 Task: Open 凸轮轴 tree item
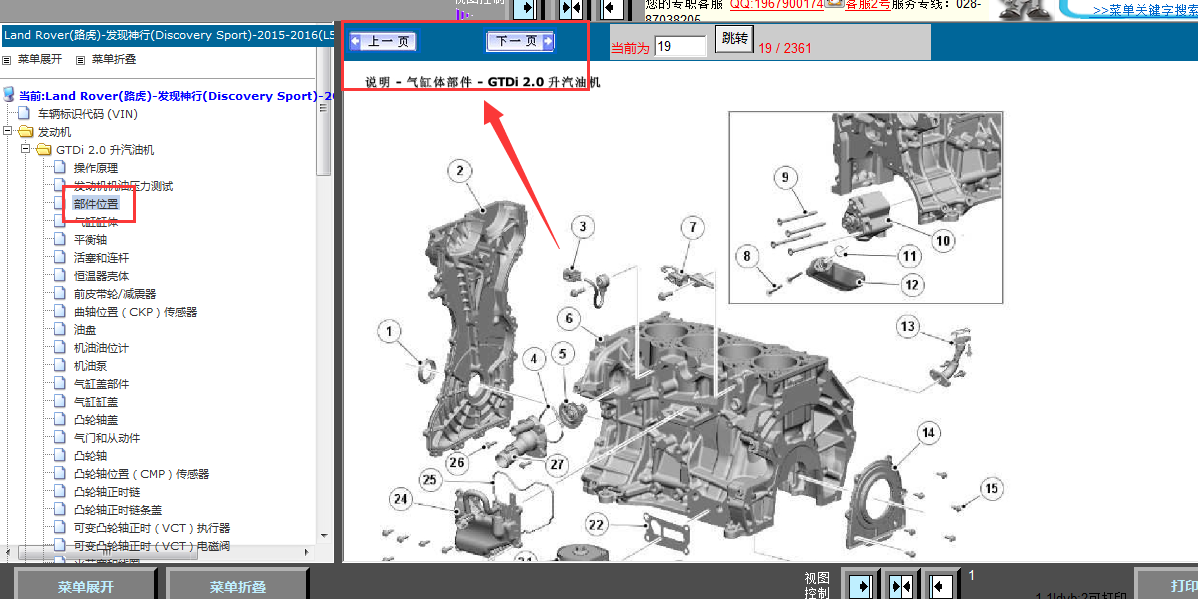tap(90, 455)
